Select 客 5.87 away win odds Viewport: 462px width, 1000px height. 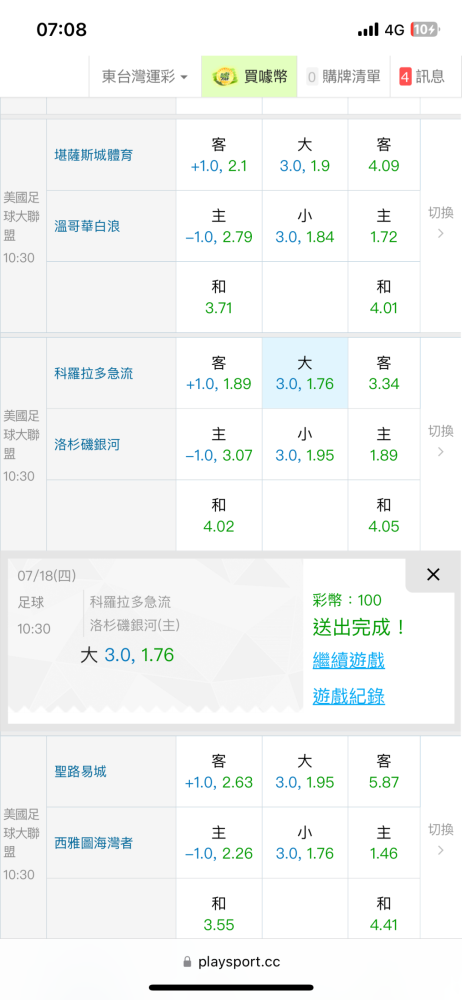(384, 771)
